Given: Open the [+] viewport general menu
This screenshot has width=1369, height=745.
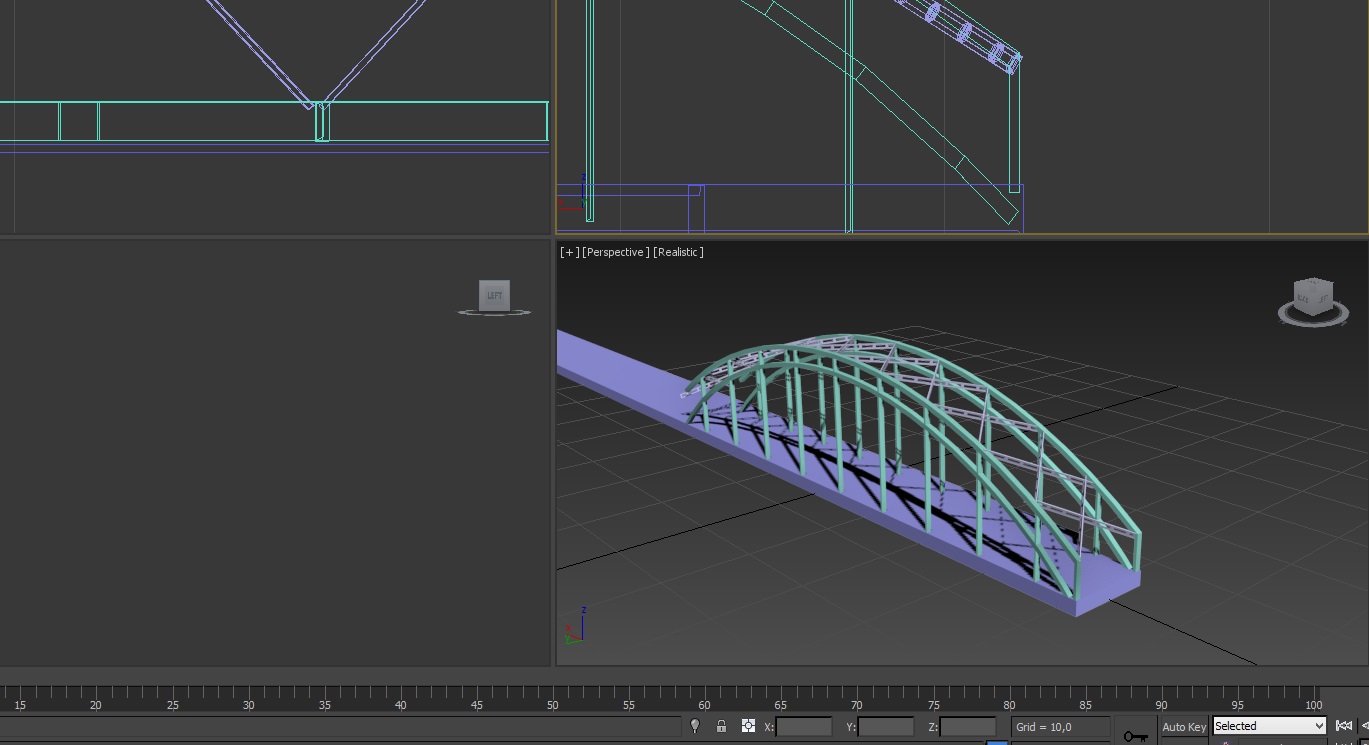Looking at the screenshot, I should (568, 252).
